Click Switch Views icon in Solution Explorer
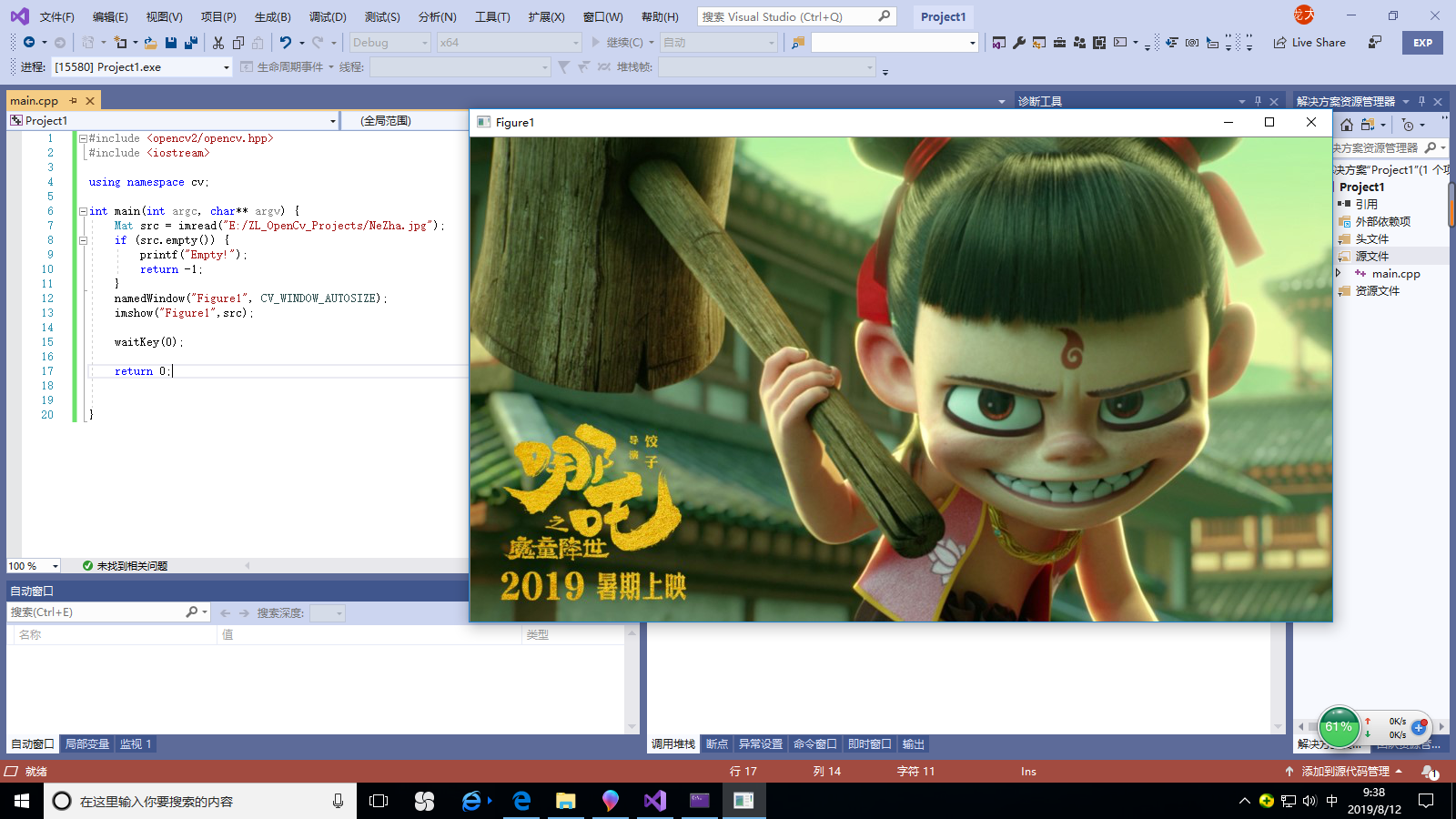Screen dimensions: 1456x819 point(1368,125)
